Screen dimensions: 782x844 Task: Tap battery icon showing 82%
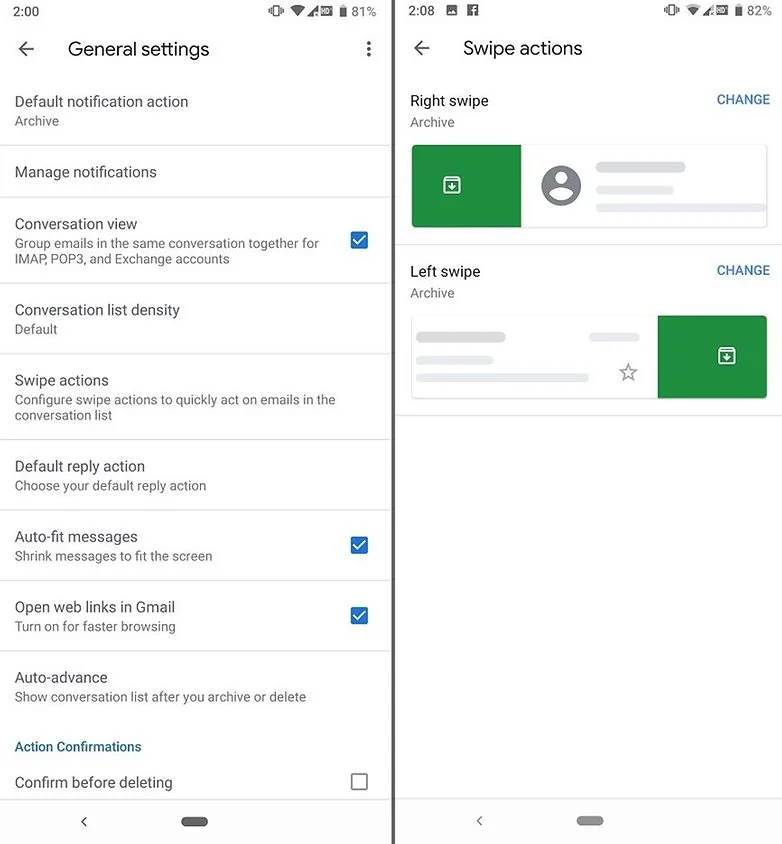pyautogui.click(x=738, y=10)
